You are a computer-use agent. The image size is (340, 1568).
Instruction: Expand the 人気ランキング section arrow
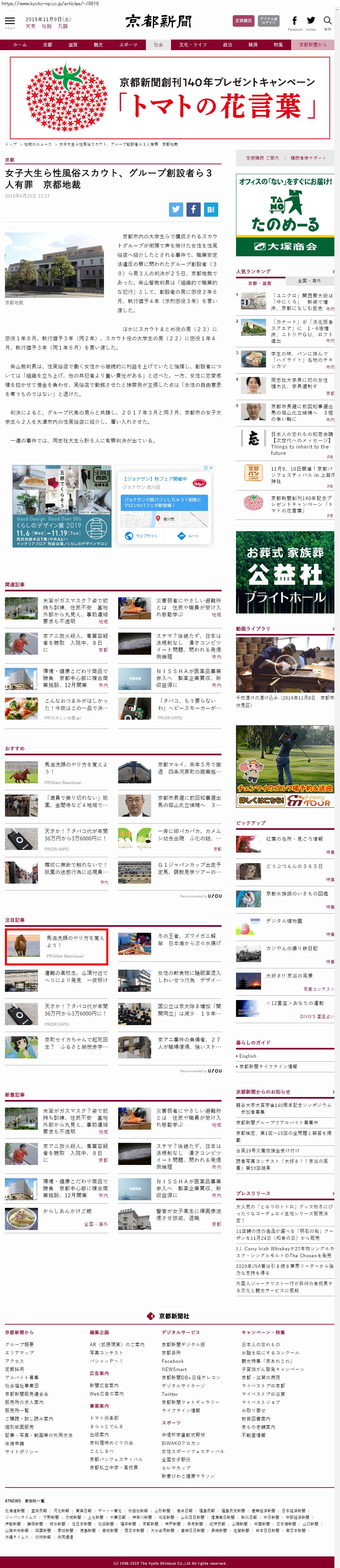333,271
